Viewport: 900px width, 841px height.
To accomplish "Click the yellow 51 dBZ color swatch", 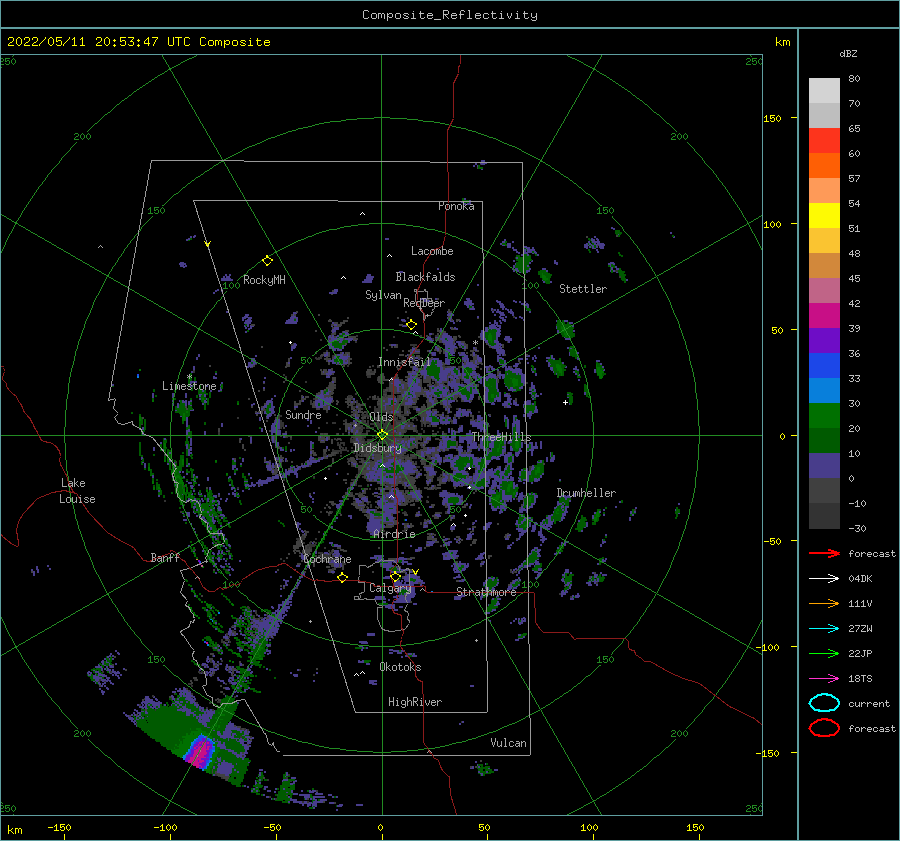I will (824, 216).
